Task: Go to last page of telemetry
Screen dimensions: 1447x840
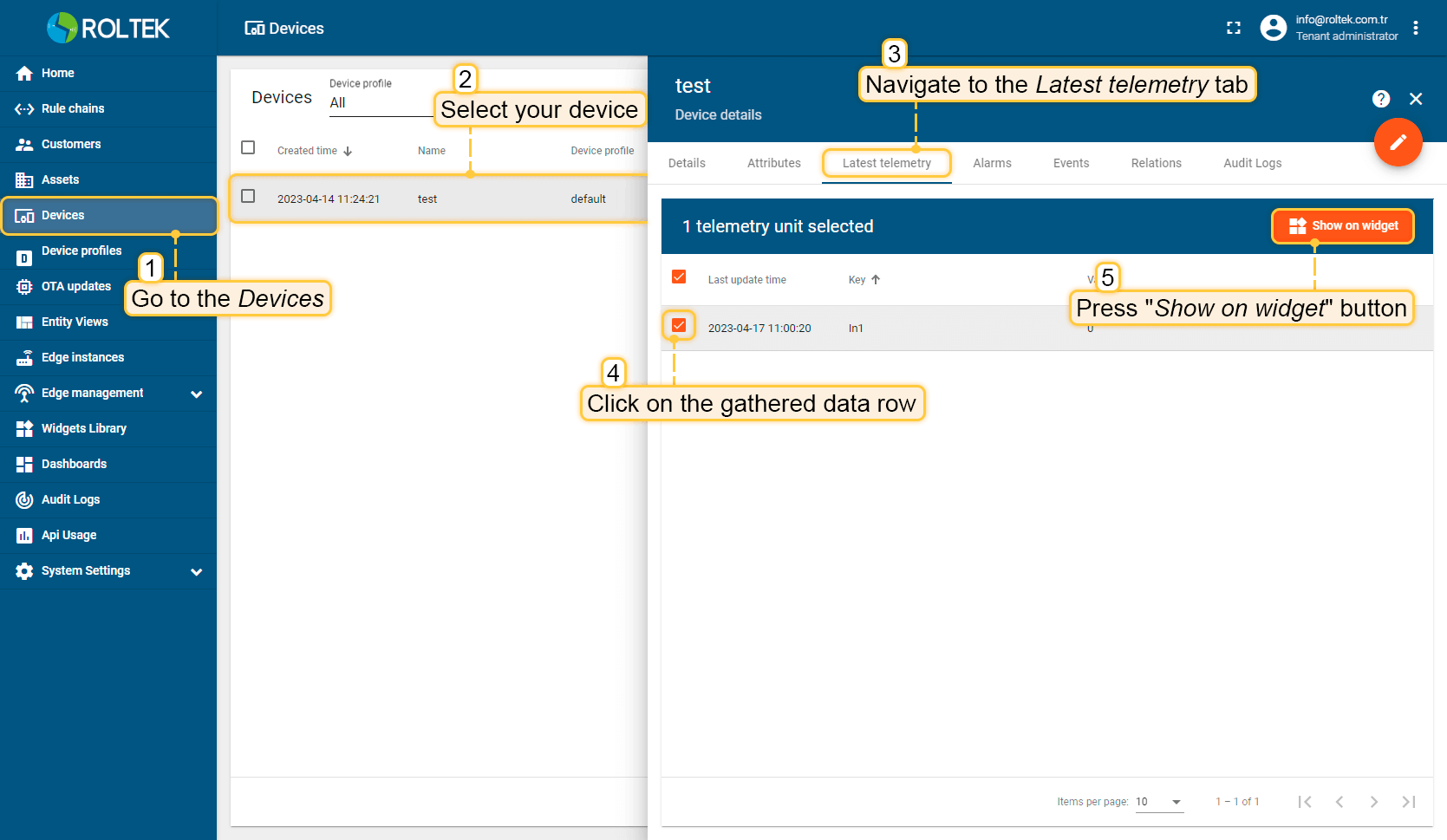Action: tap(1408, 802)
